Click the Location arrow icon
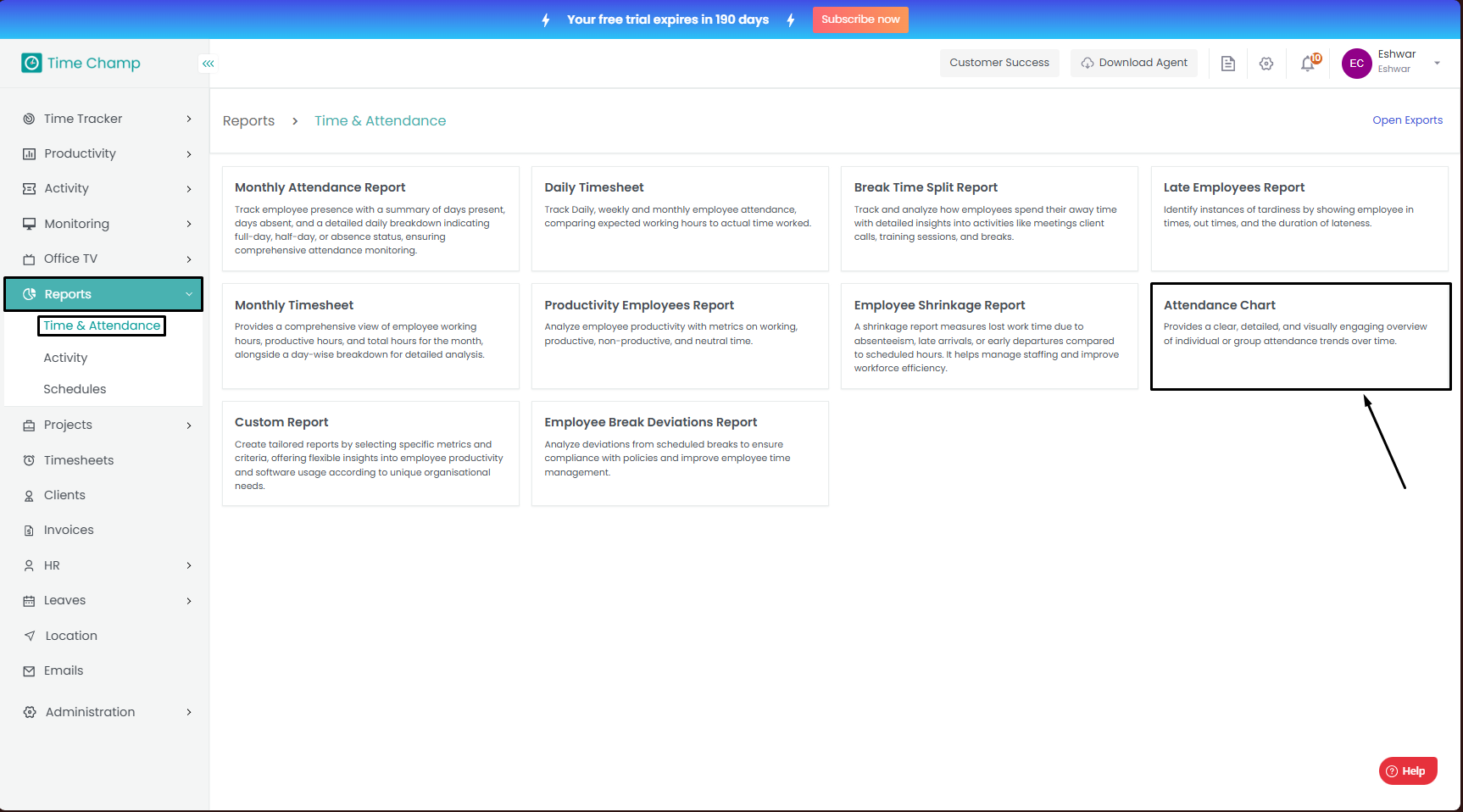The height and width of the screenshot is (812, 1463). tap(30, 636)
